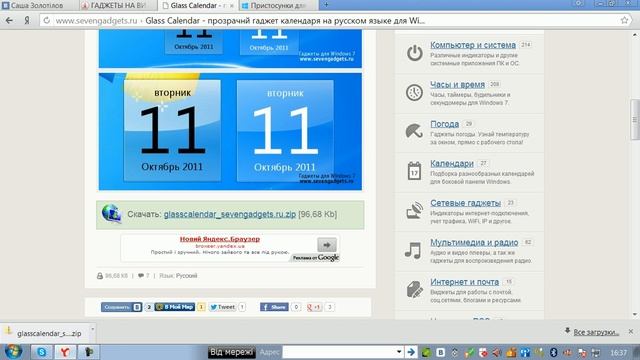The height and width of the screenshot is (360, 640).
Task: Switch to the Glass Calendar tab
Action: pos(198,5)
